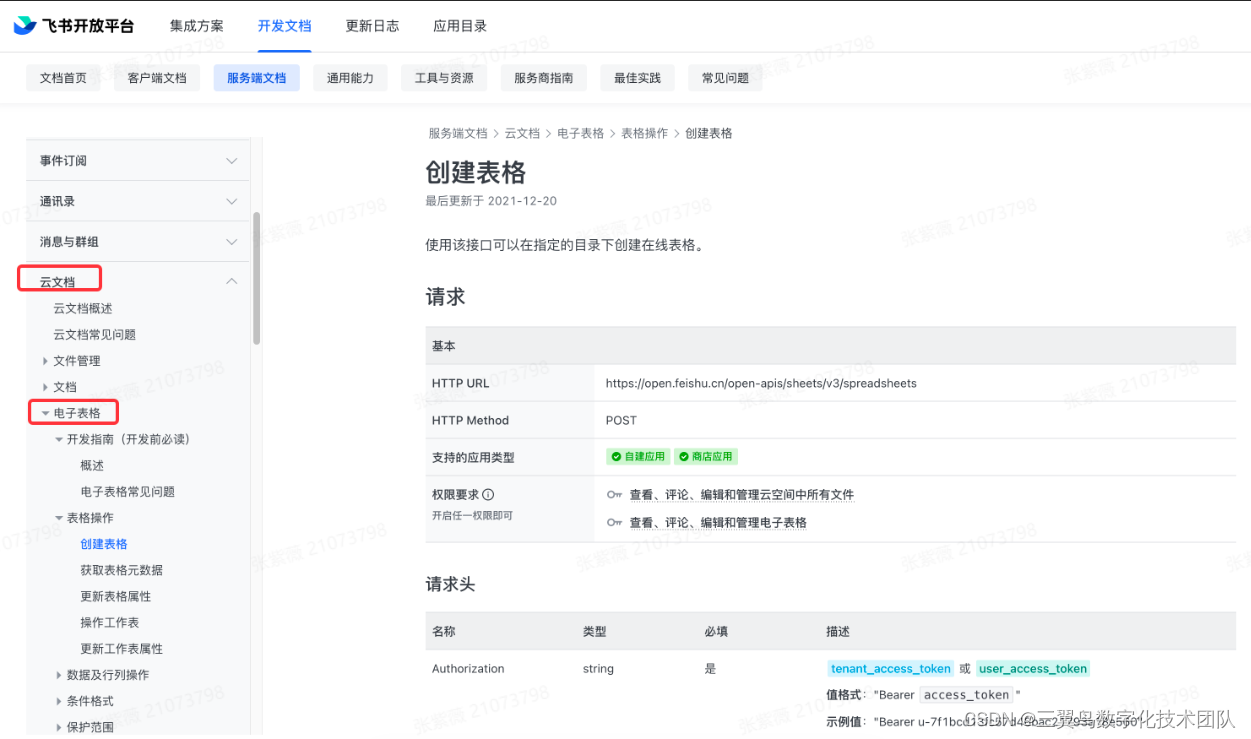Open 获取表格元数据 in the sidebar
Image resolution: width=1251 pixels, height=739 pixels.
pyautogui.click(x=121, y=570)
